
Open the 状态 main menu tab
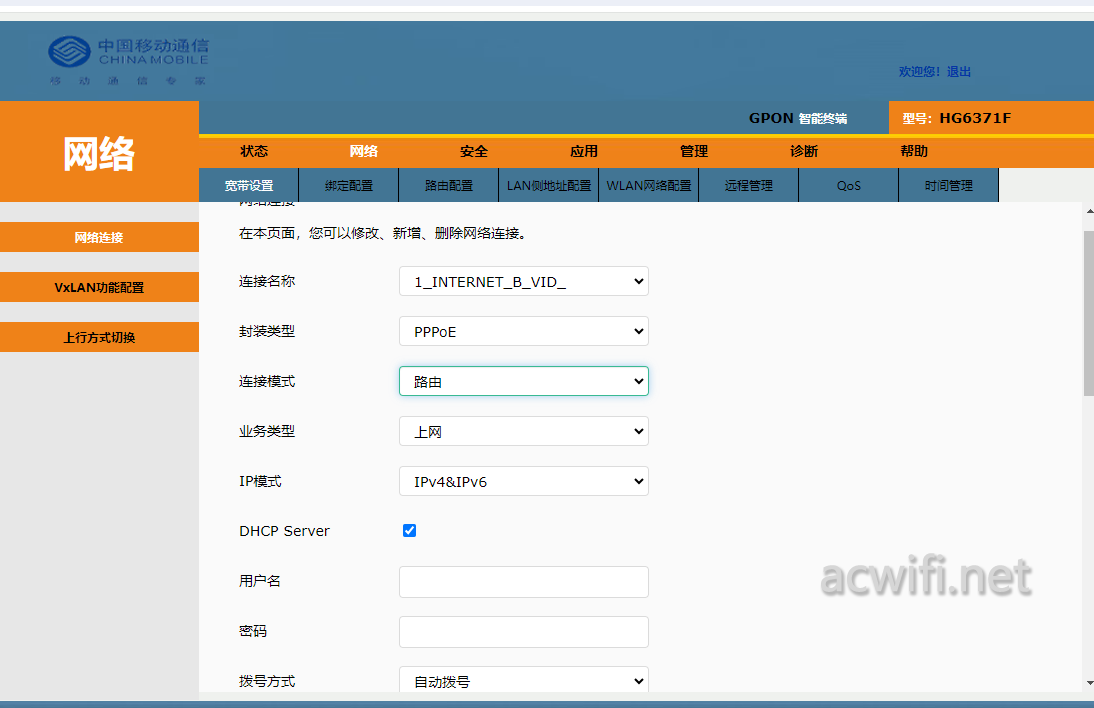pos(254,151)
